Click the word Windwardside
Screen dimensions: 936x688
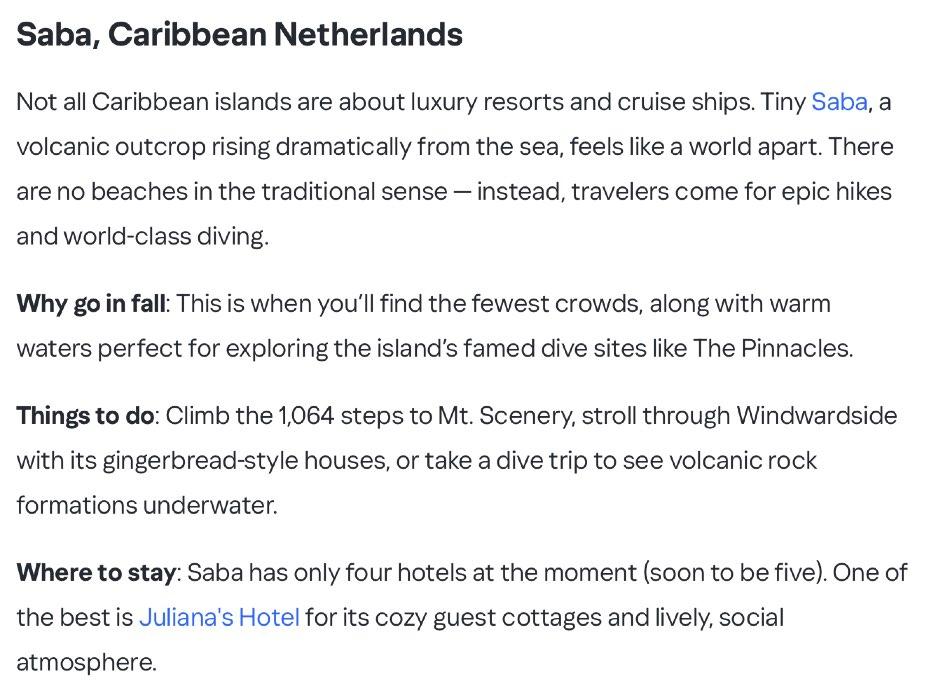click(x=816, y=416)
